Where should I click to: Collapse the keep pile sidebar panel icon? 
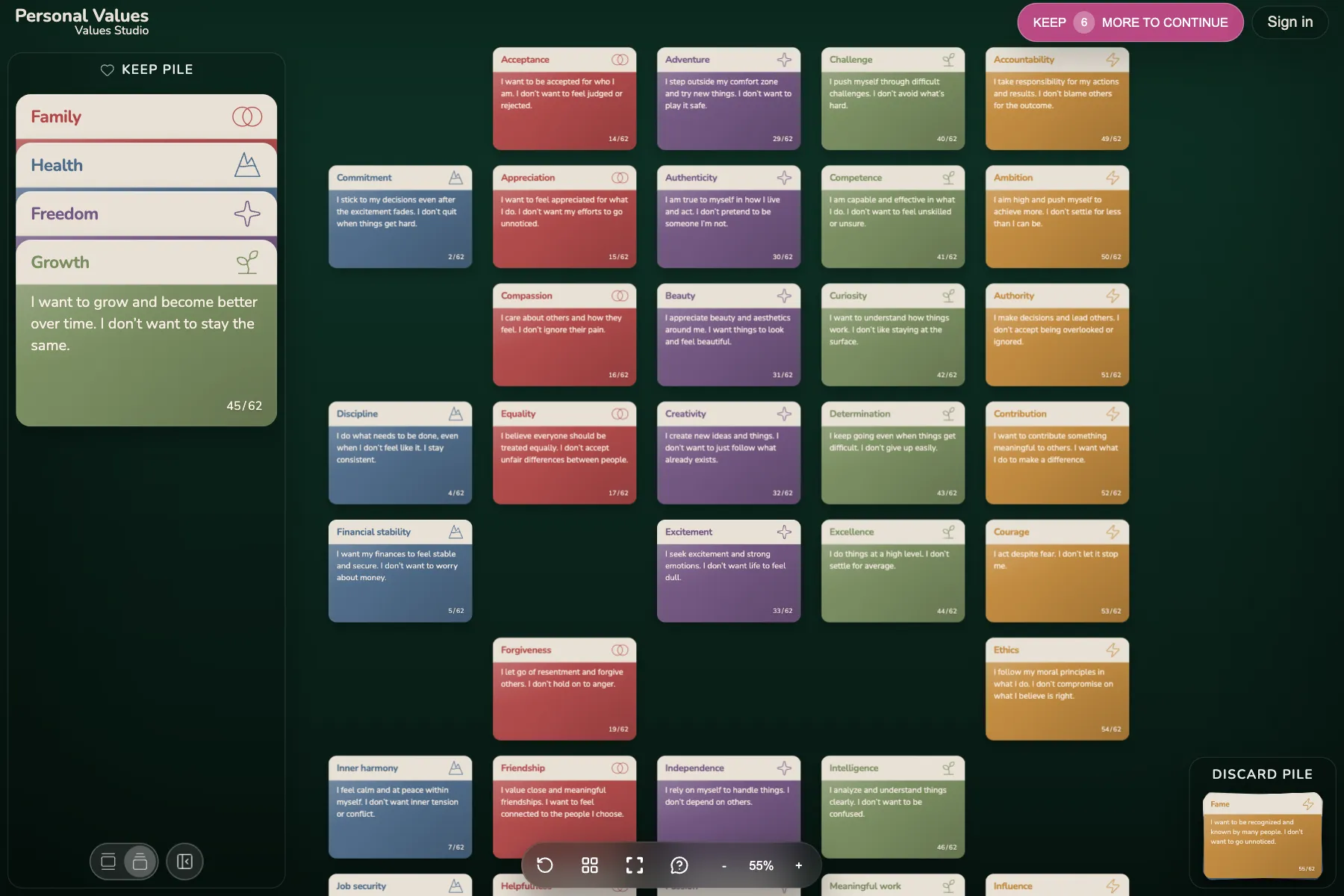pos(184,862)
